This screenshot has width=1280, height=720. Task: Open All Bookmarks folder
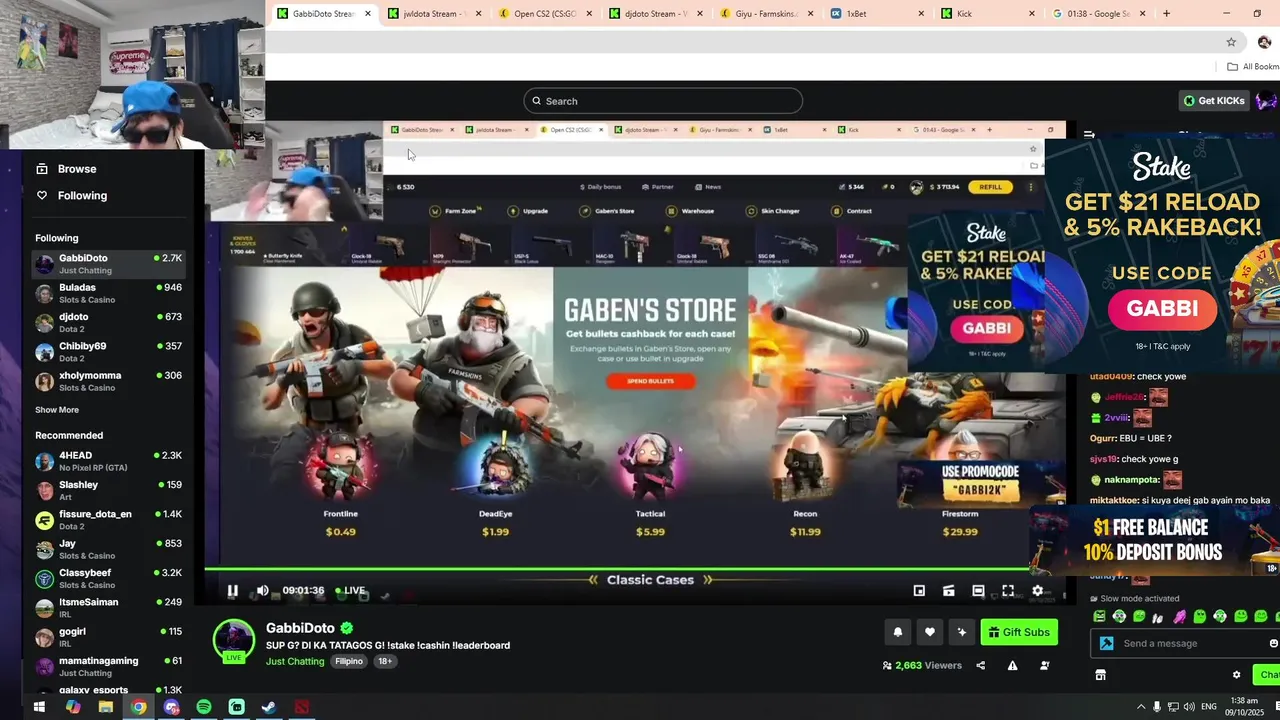coord(1253,67)
